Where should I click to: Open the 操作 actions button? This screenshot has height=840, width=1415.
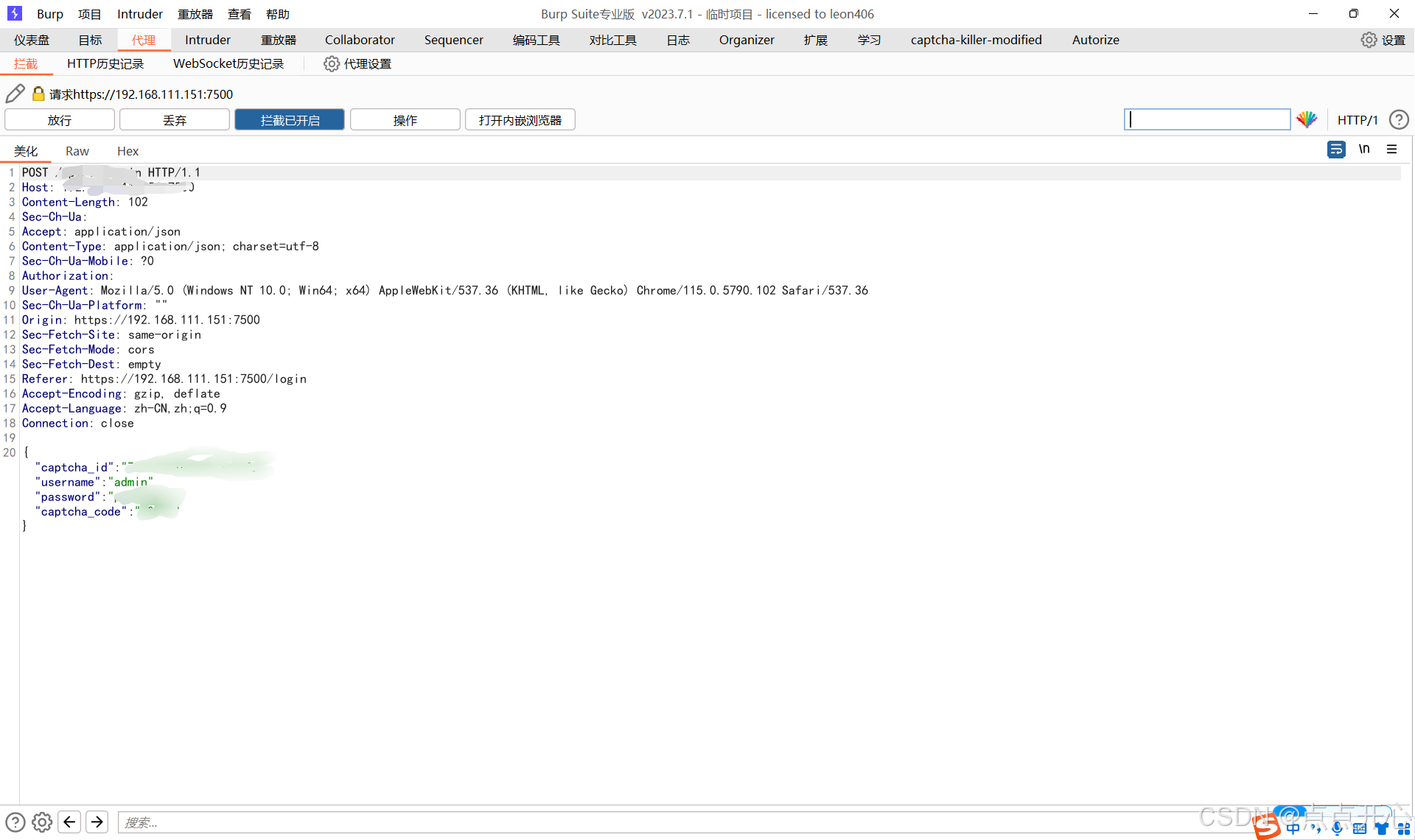tap(405, 120)
